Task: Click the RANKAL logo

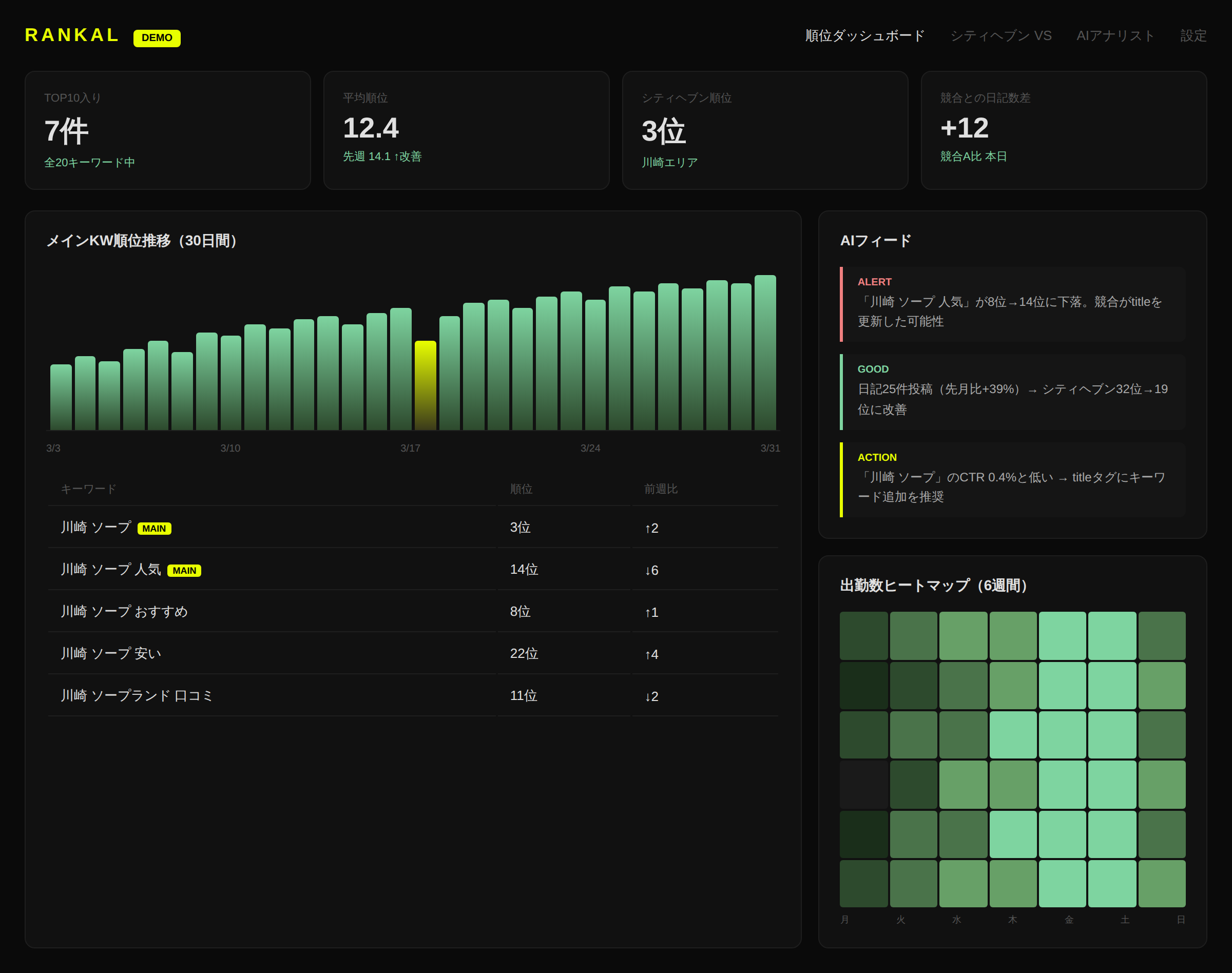Action: 71,35
